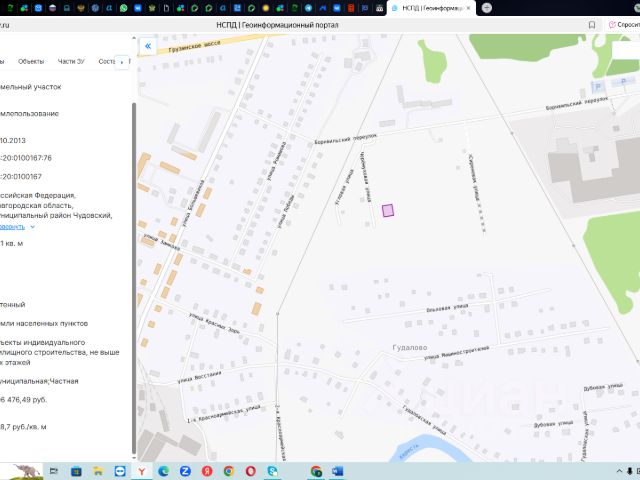The height and width of the screenshot is (480, 640).
Task: Click the Ольховая улица street label
Action: (x=447, y=308)
